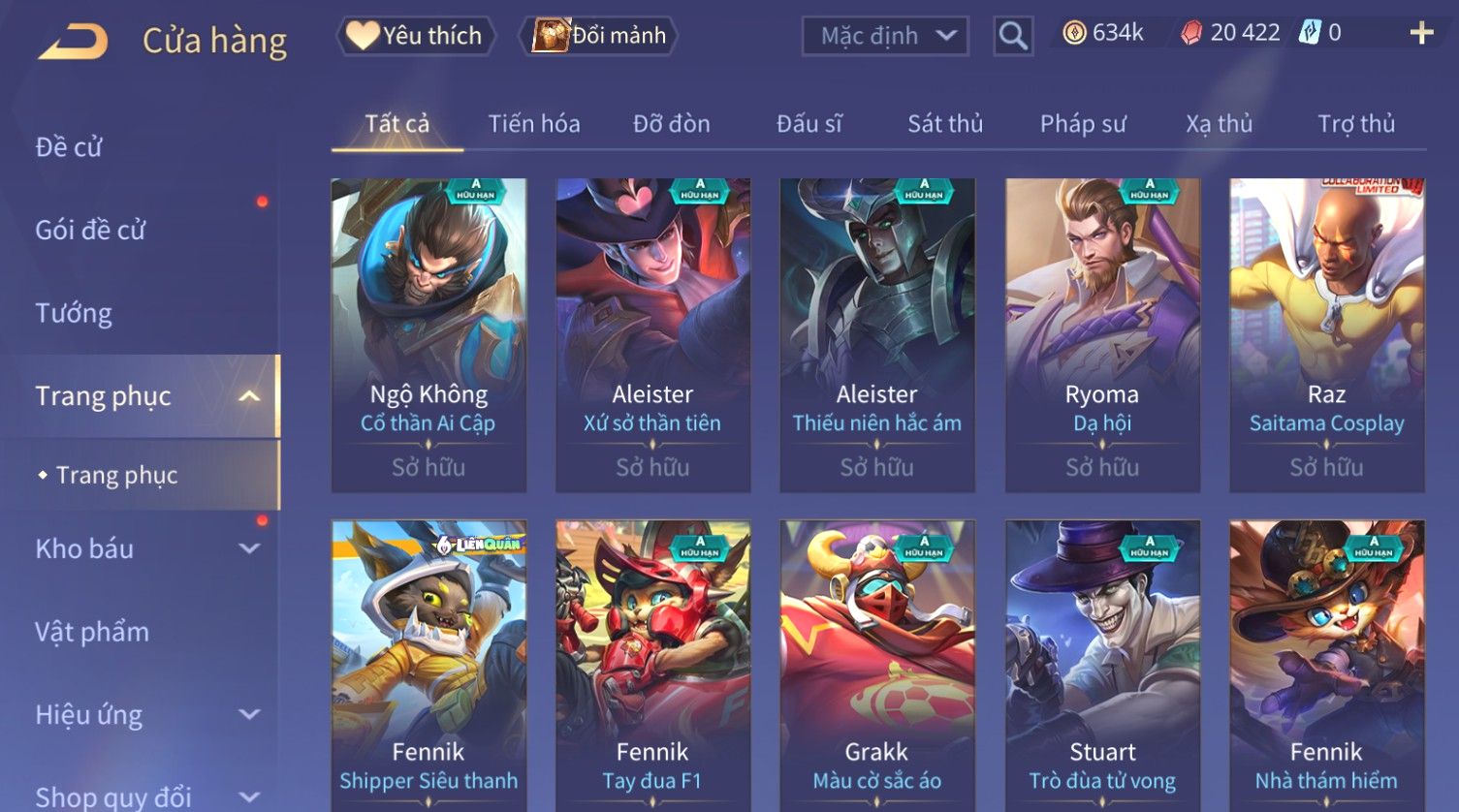Screen dimensions: 1459x812
Task: Select the Tiến hóa tab
Action: pos(534,124)
